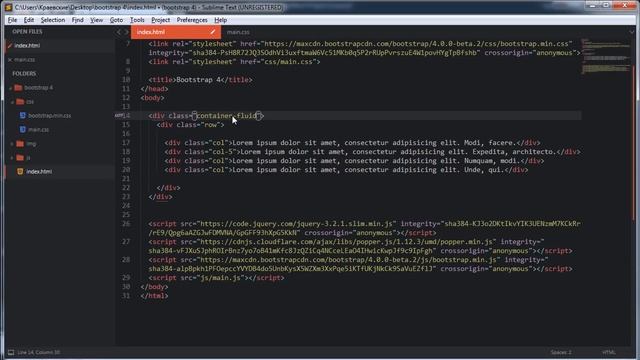Click the minimap code overview
The height and width of the screenshot is (360, 640).
pyautogui.click(x=606, y=56)
